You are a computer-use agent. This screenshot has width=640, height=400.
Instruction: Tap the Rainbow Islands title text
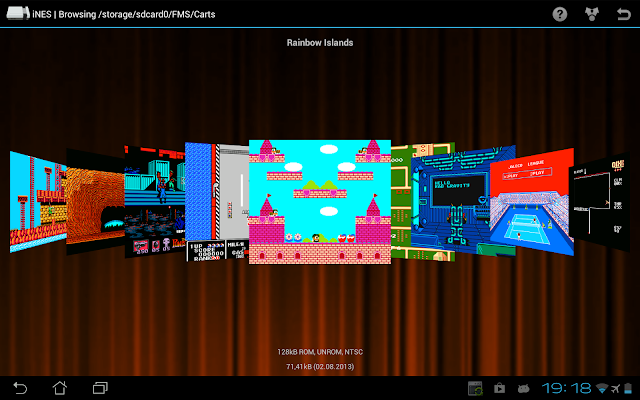[320, 42]
